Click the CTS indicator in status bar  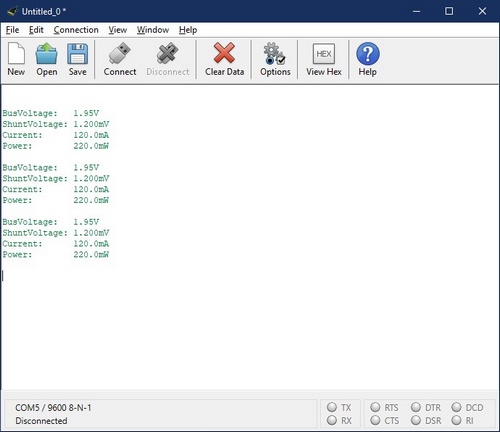pyautogui.click(x=375, y=420)
